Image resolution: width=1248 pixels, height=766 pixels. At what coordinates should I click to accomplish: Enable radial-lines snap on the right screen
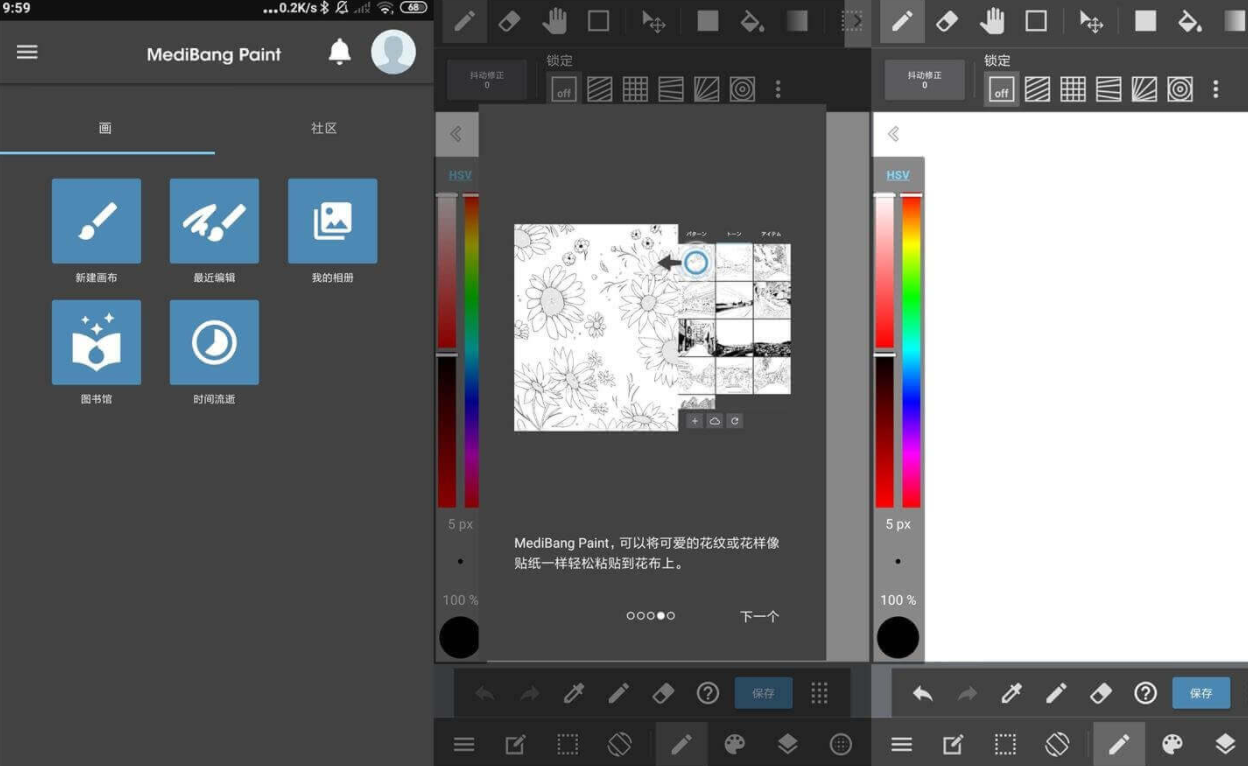tap(1144, 90)
